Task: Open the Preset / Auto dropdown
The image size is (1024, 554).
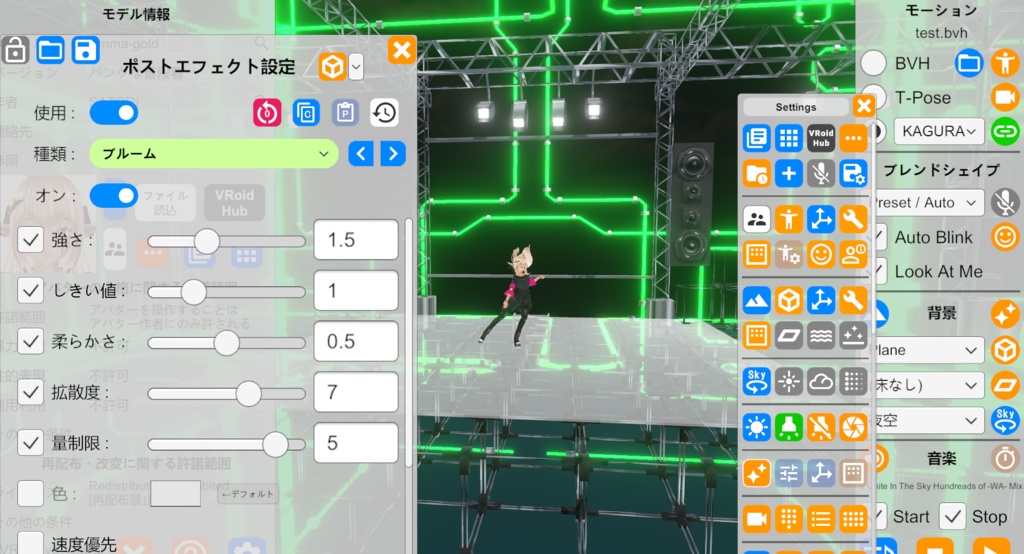Action: coord(927,203)
